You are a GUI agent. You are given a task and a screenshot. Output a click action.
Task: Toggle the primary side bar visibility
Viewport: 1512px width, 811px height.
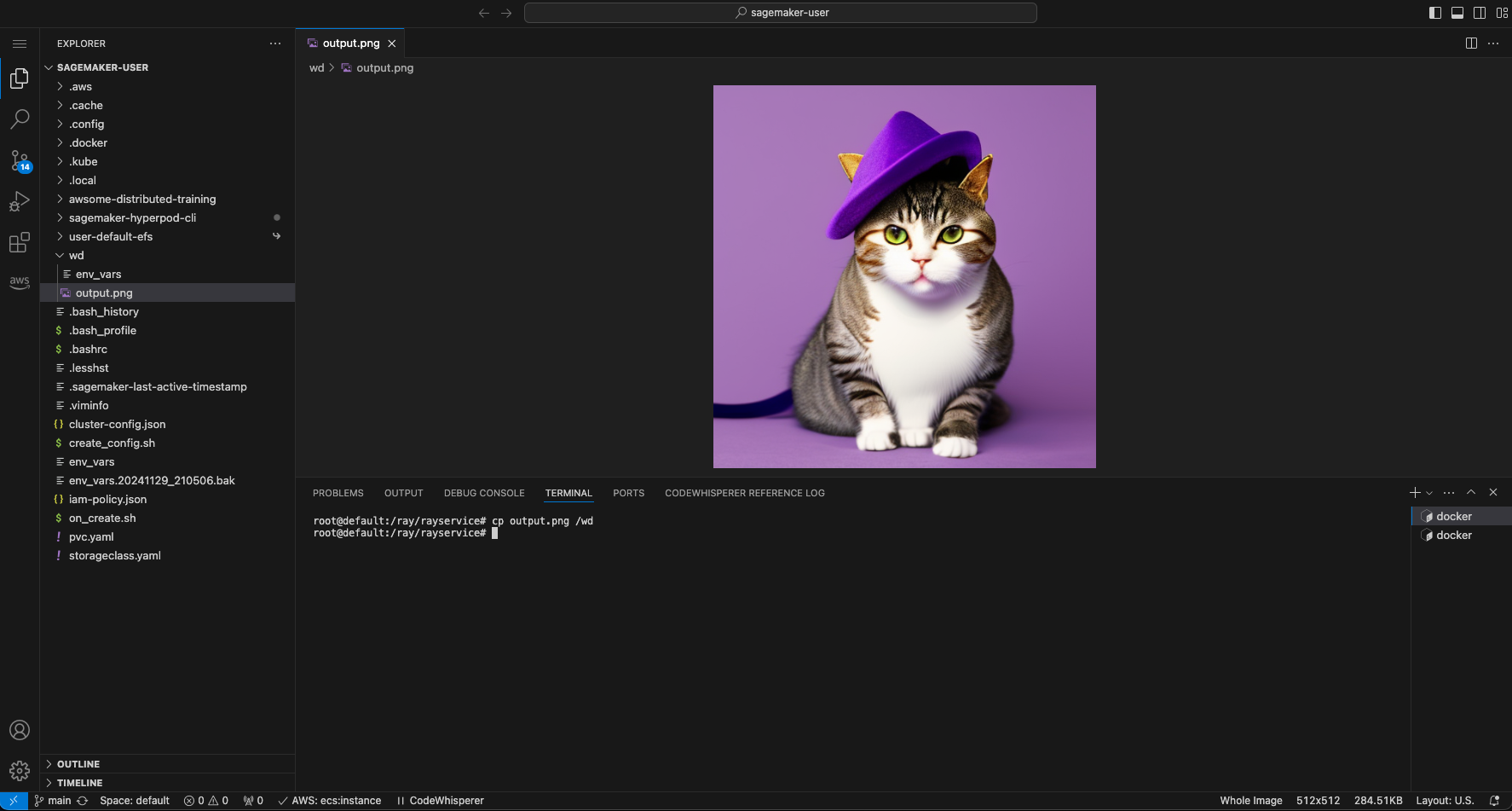click(x=1435, y=13)
